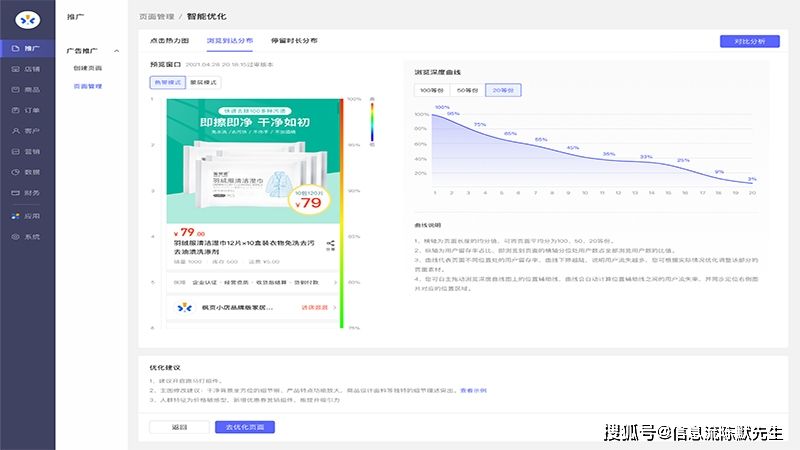Click the product title text in preview

pyautogui.click(x=244, y=247)
